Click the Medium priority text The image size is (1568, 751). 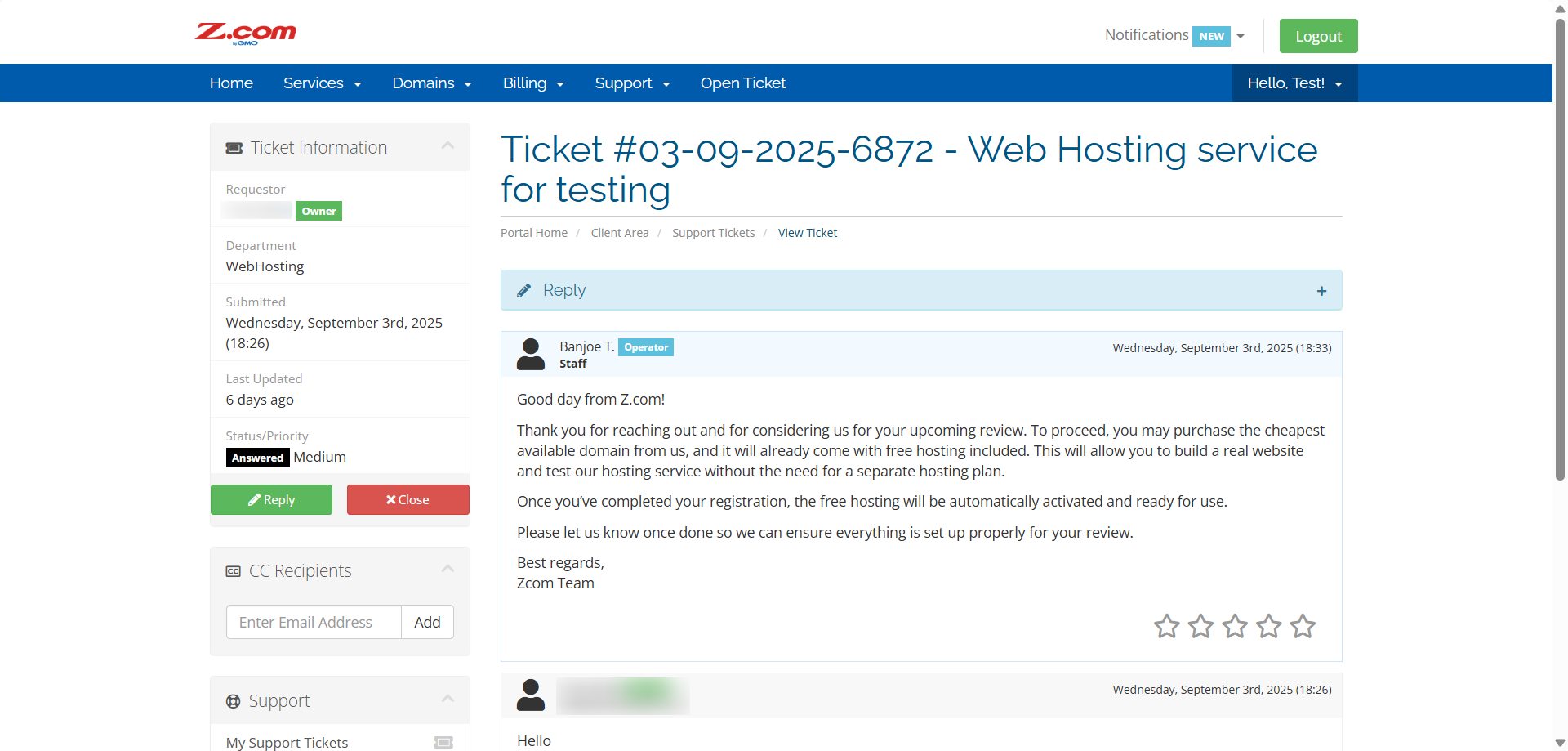320,457
